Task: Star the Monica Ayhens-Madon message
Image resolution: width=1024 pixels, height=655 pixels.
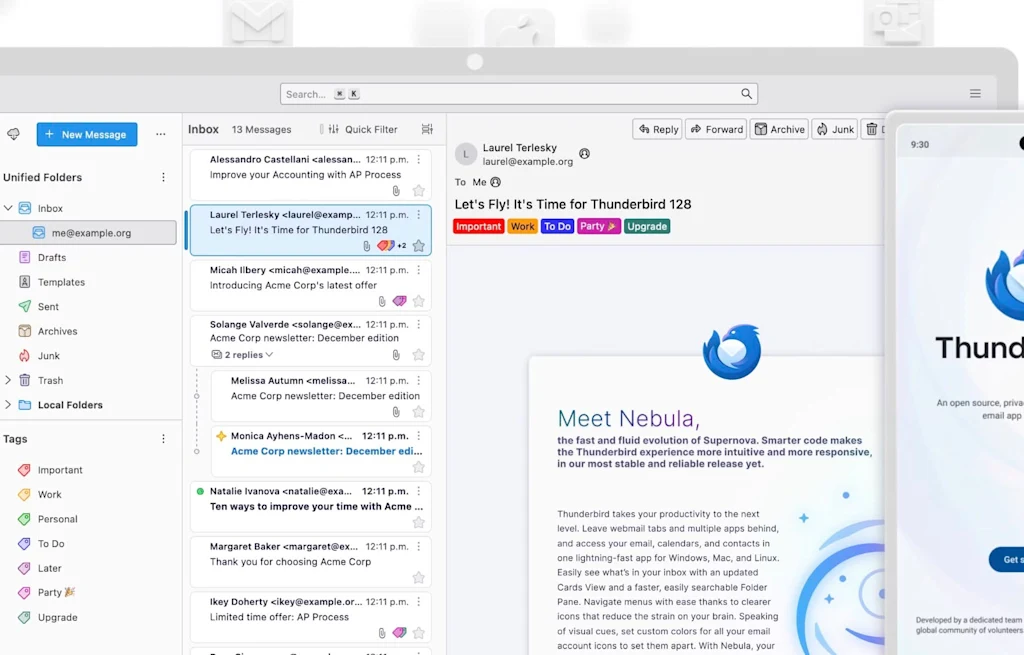Action: tap(419, 467)
